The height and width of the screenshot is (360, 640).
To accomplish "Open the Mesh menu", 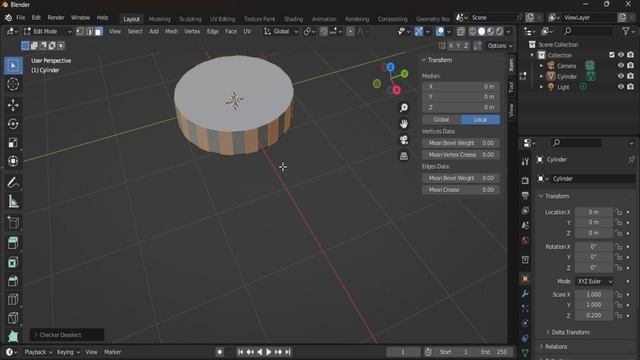I will tap(171, 31).
